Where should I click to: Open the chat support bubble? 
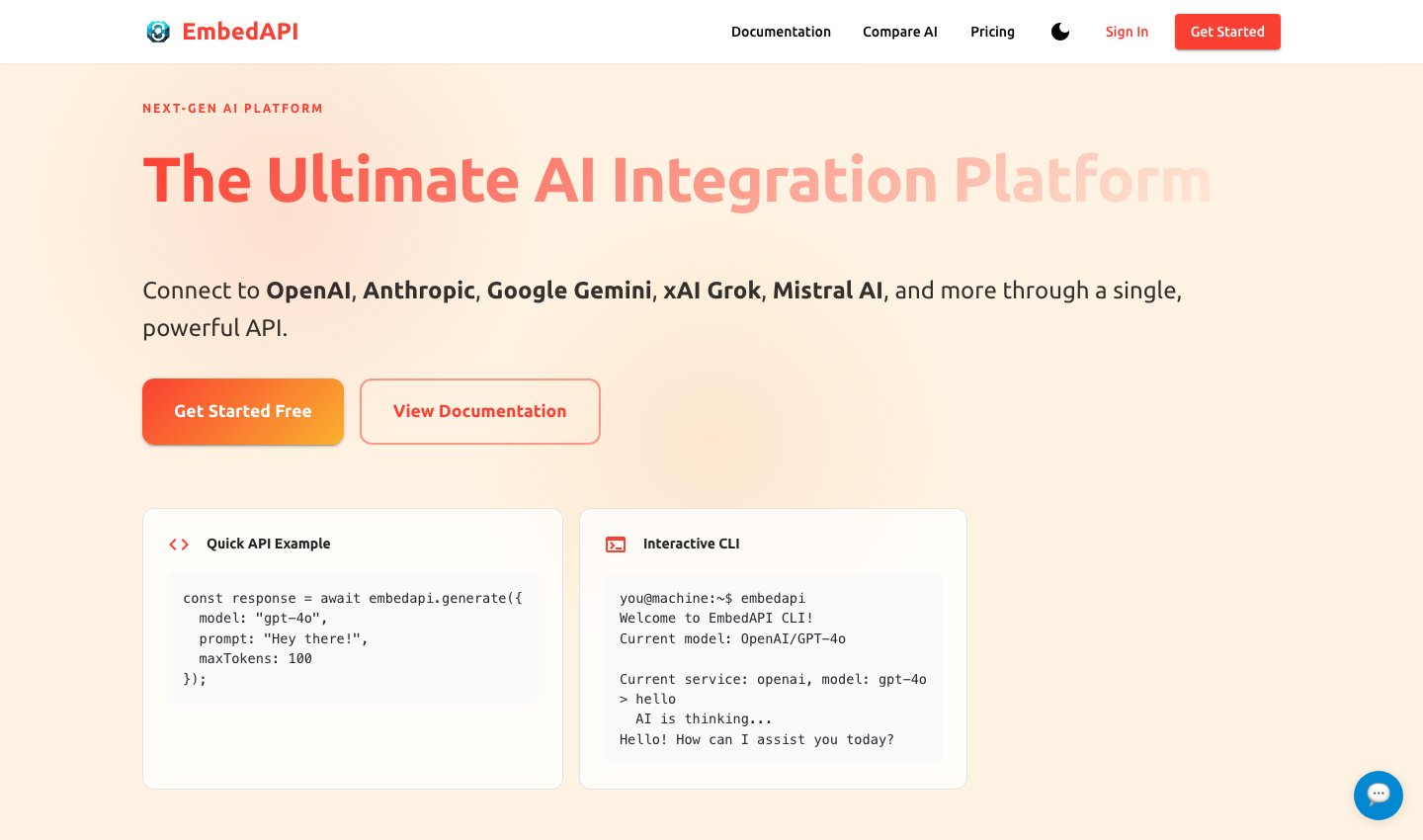[x=1379, y=796]
